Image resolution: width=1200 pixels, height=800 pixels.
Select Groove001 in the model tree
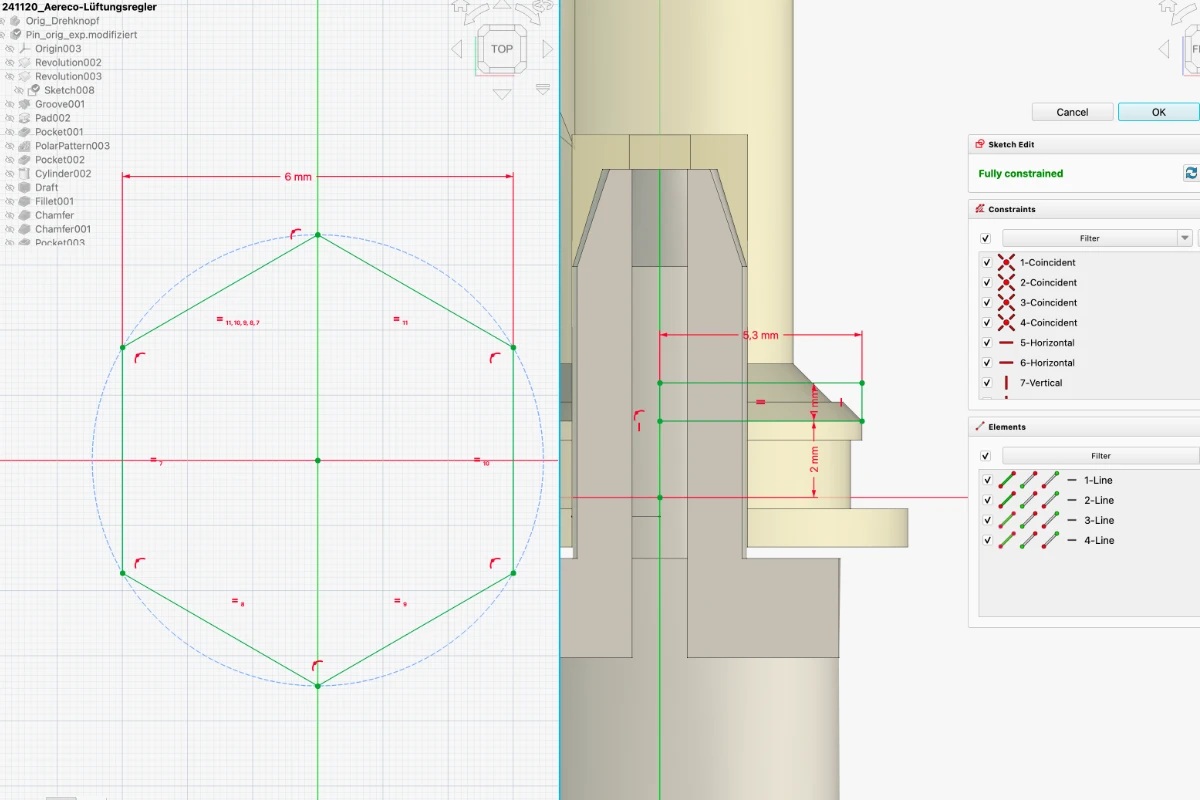point(60,104)
